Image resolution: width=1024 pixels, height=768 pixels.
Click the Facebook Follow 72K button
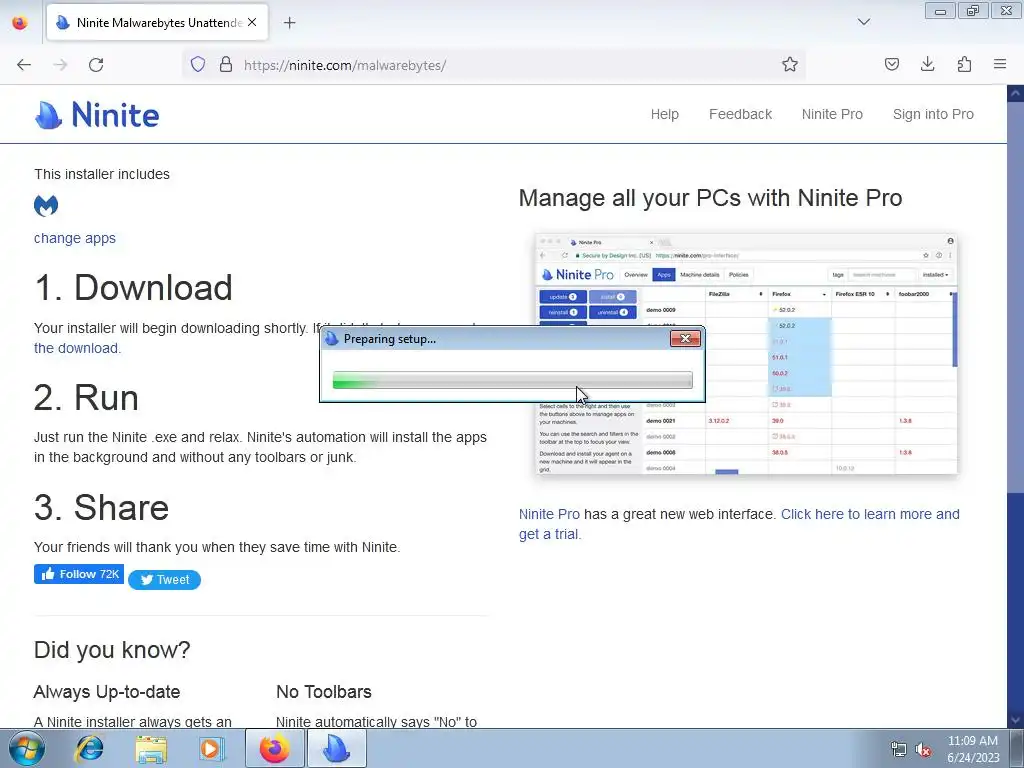pyautogui.click(x=79, y=574)
